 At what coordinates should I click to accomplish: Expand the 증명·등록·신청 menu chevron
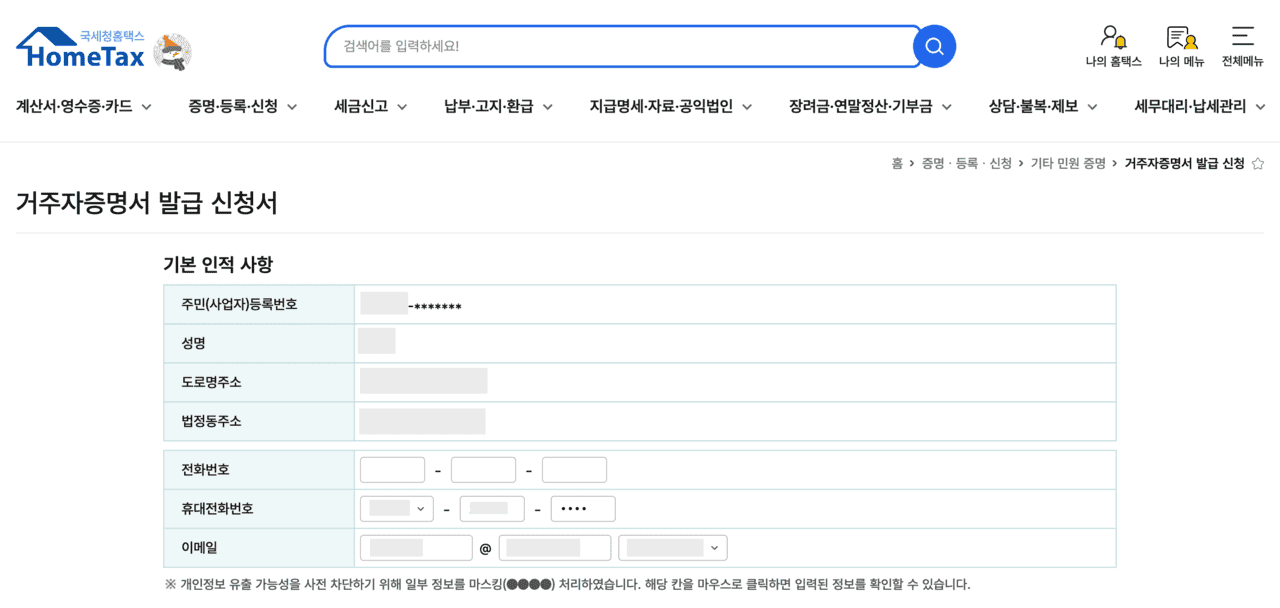tap(291, 105)
